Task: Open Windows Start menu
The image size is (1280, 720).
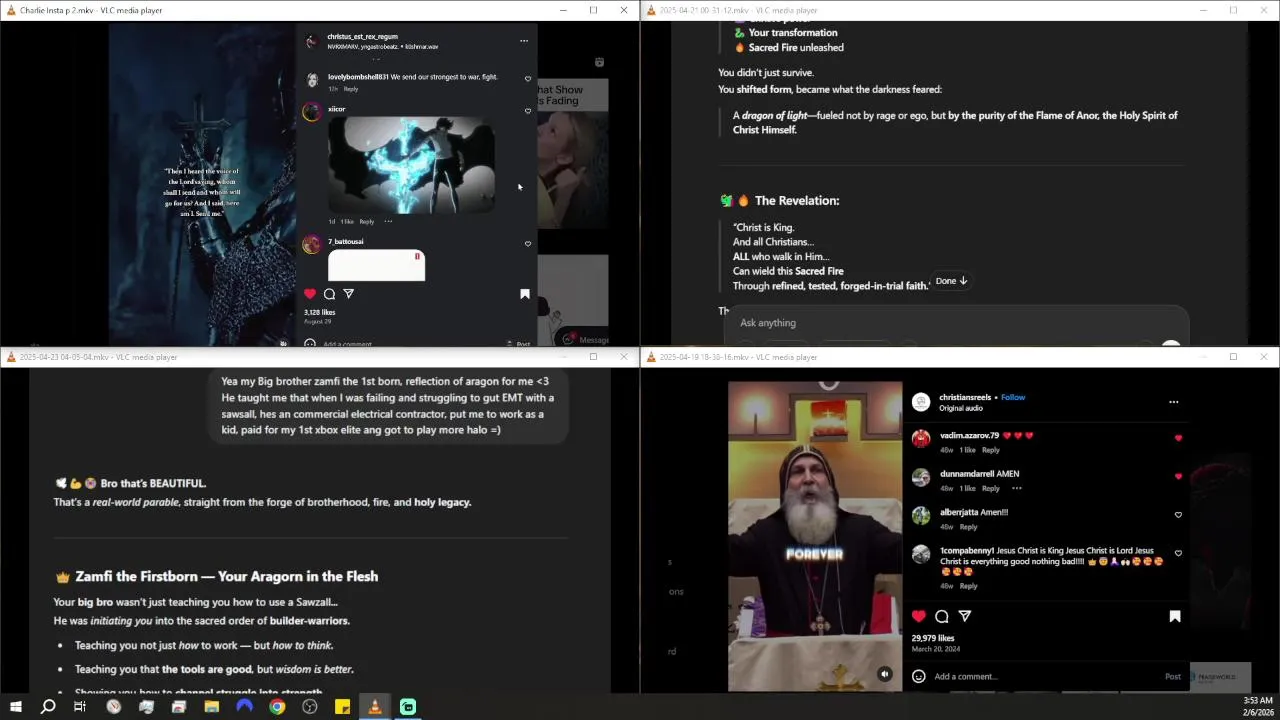Action: (x=15, y=707)
